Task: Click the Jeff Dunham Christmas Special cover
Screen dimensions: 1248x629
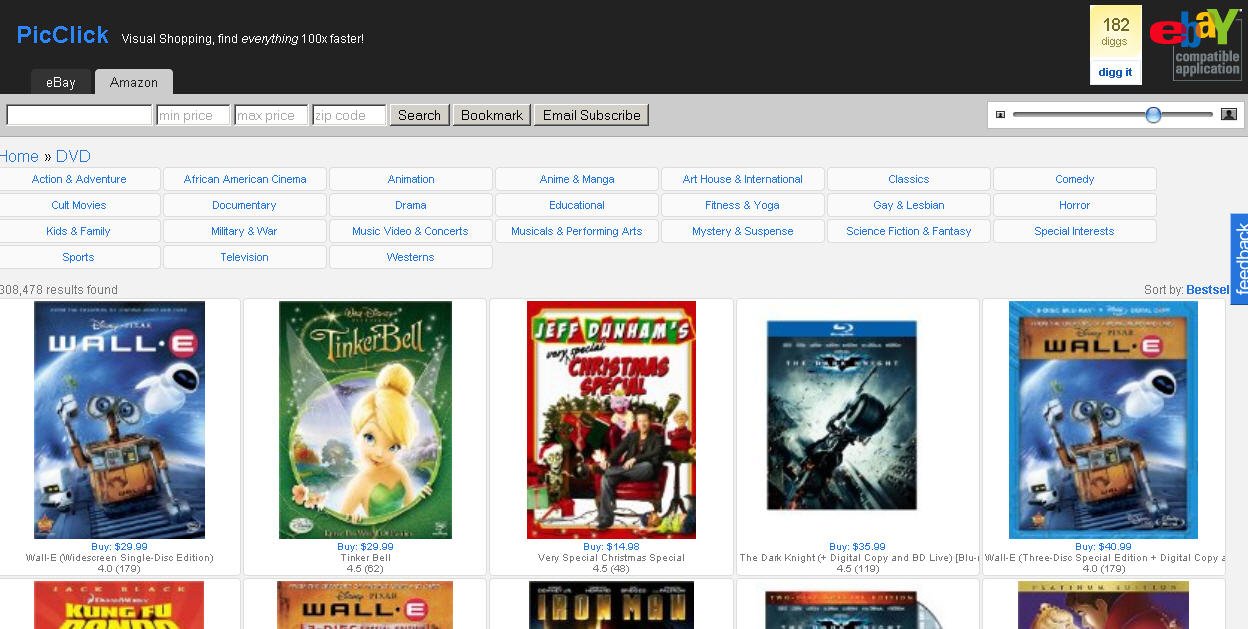Action: click(x=611, y=420)
